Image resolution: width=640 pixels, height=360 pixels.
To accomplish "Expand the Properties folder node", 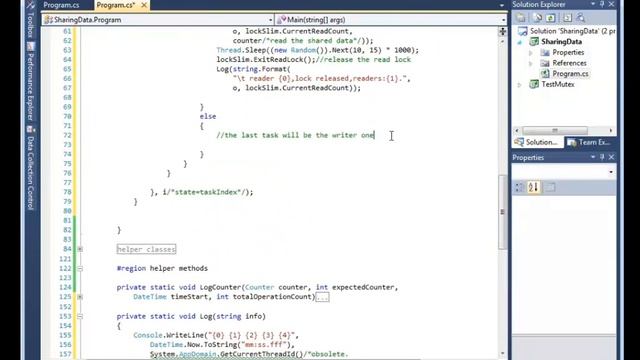I will (531, 53).
